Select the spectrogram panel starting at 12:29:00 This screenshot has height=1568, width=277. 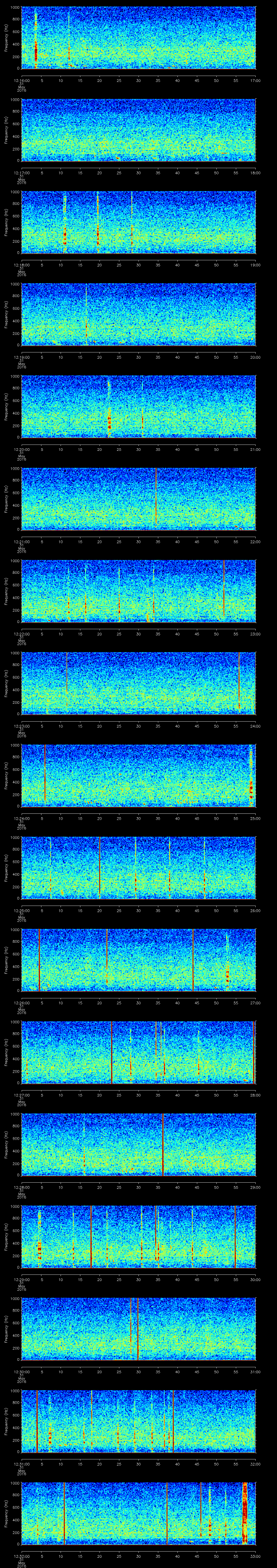pyautogui.click(x=139, y=1237)
